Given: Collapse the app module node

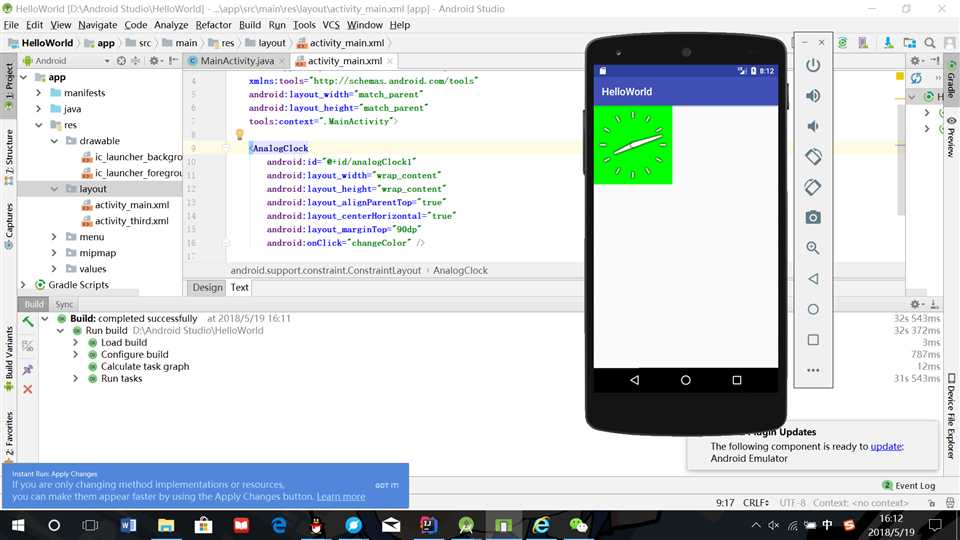Looking at the screenshot, I should [23, 77].
